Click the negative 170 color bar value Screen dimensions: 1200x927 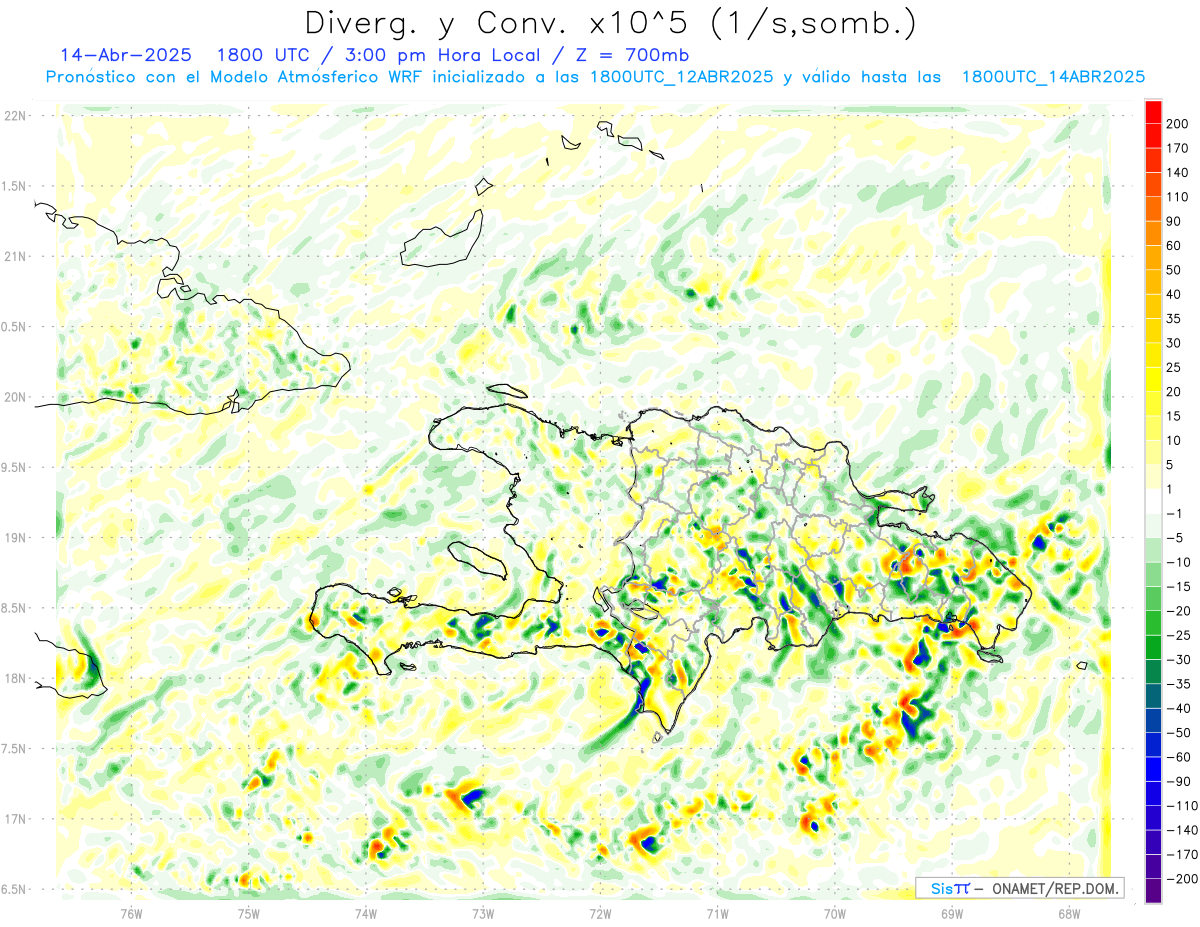click(1182, 854)
